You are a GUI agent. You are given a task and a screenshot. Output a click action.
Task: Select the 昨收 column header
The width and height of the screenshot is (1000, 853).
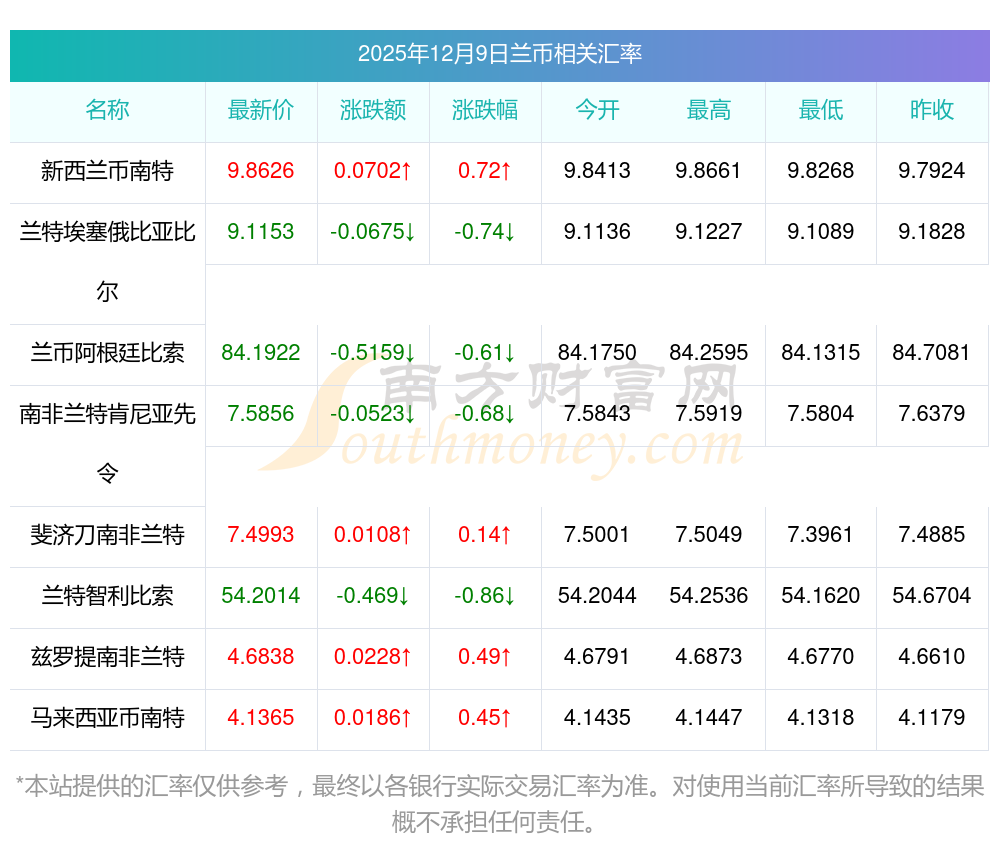(x=932, y=110)
